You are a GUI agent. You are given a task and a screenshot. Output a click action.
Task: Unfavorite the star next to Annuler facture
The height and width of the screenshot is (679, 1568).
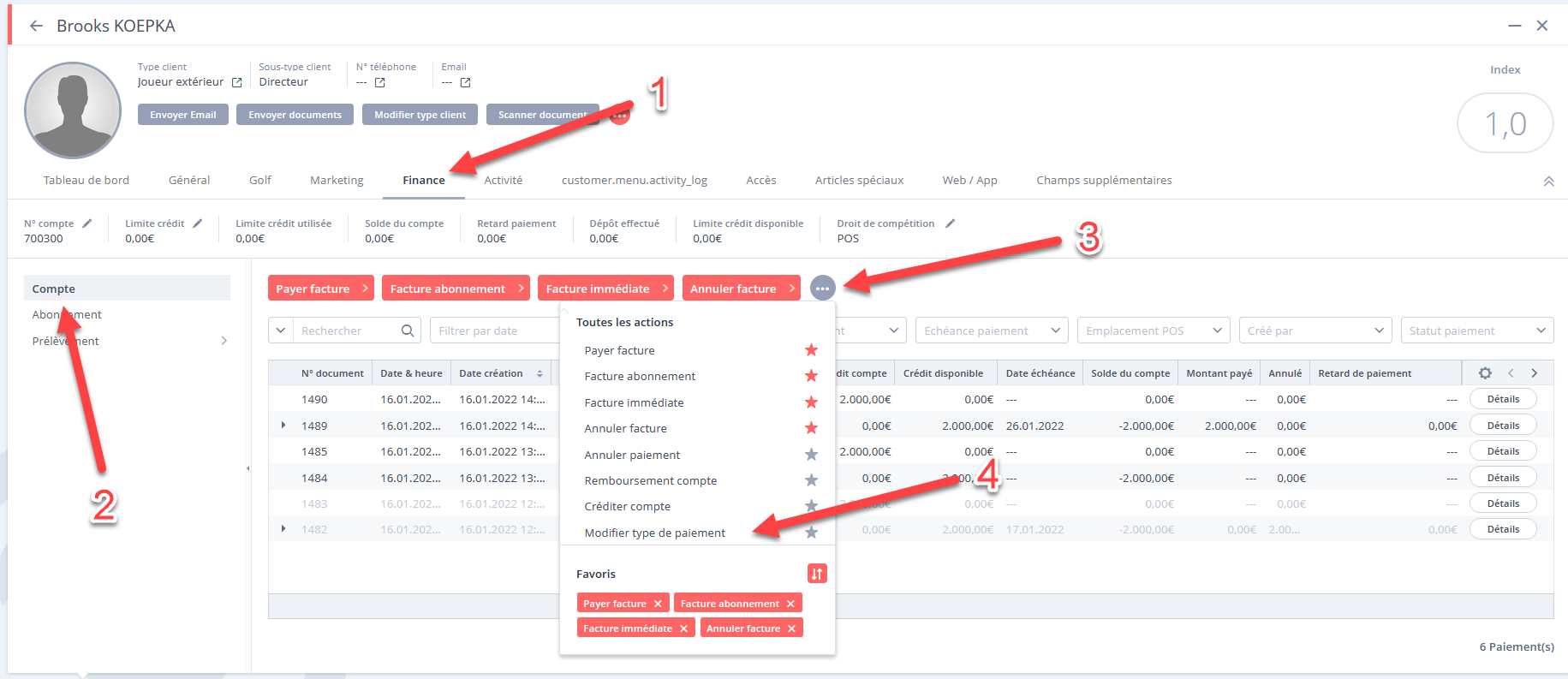pyautogui.click(x=811, y=428)
